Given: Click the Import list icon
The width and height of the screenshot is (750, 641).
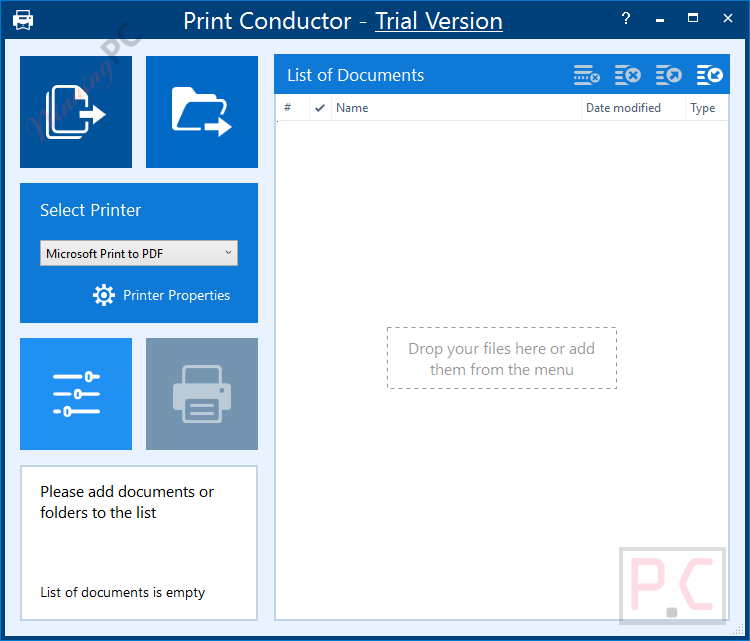Looking at the screenshot, I should 709,75.
